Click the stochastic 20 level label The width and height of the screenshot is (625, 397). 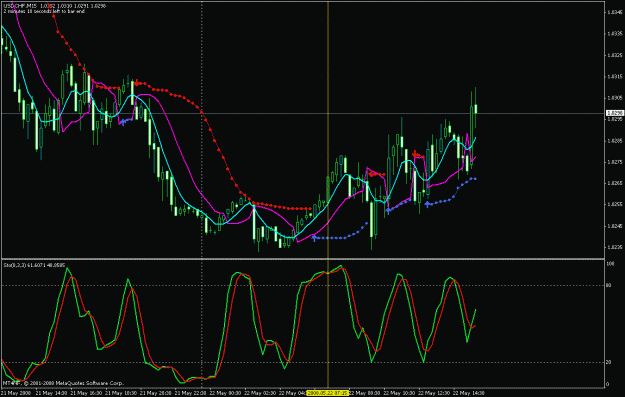click(x=609, y=362)
